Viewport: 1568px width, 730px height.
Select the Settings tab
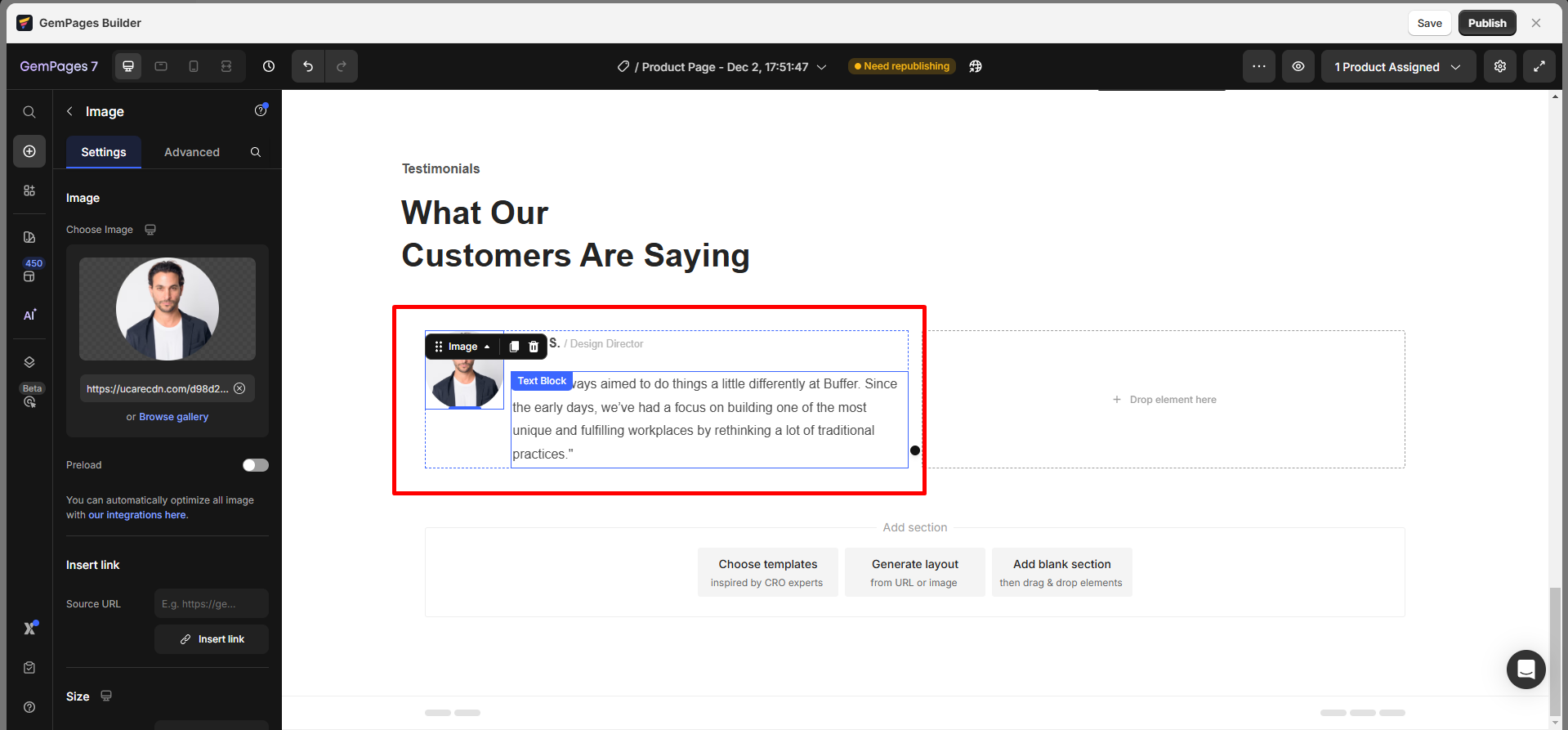click(104, 152)
